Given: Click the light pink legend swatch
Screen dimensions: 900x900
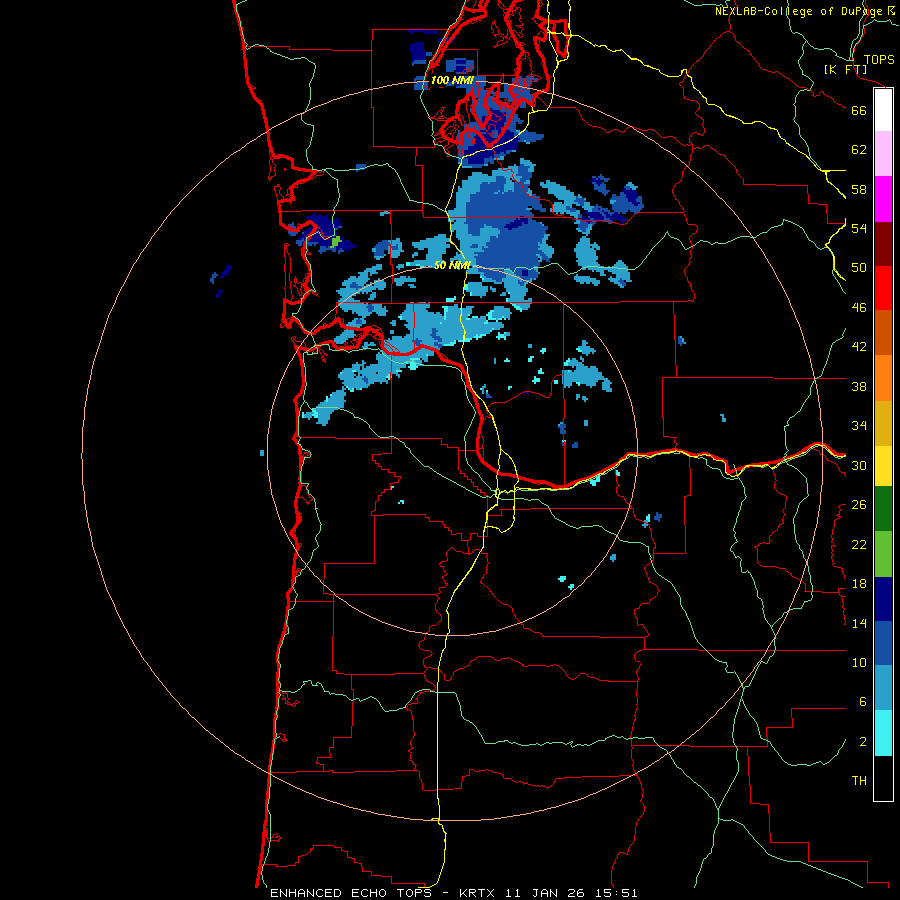Looking at the screenshot, I should coord(883,154).
